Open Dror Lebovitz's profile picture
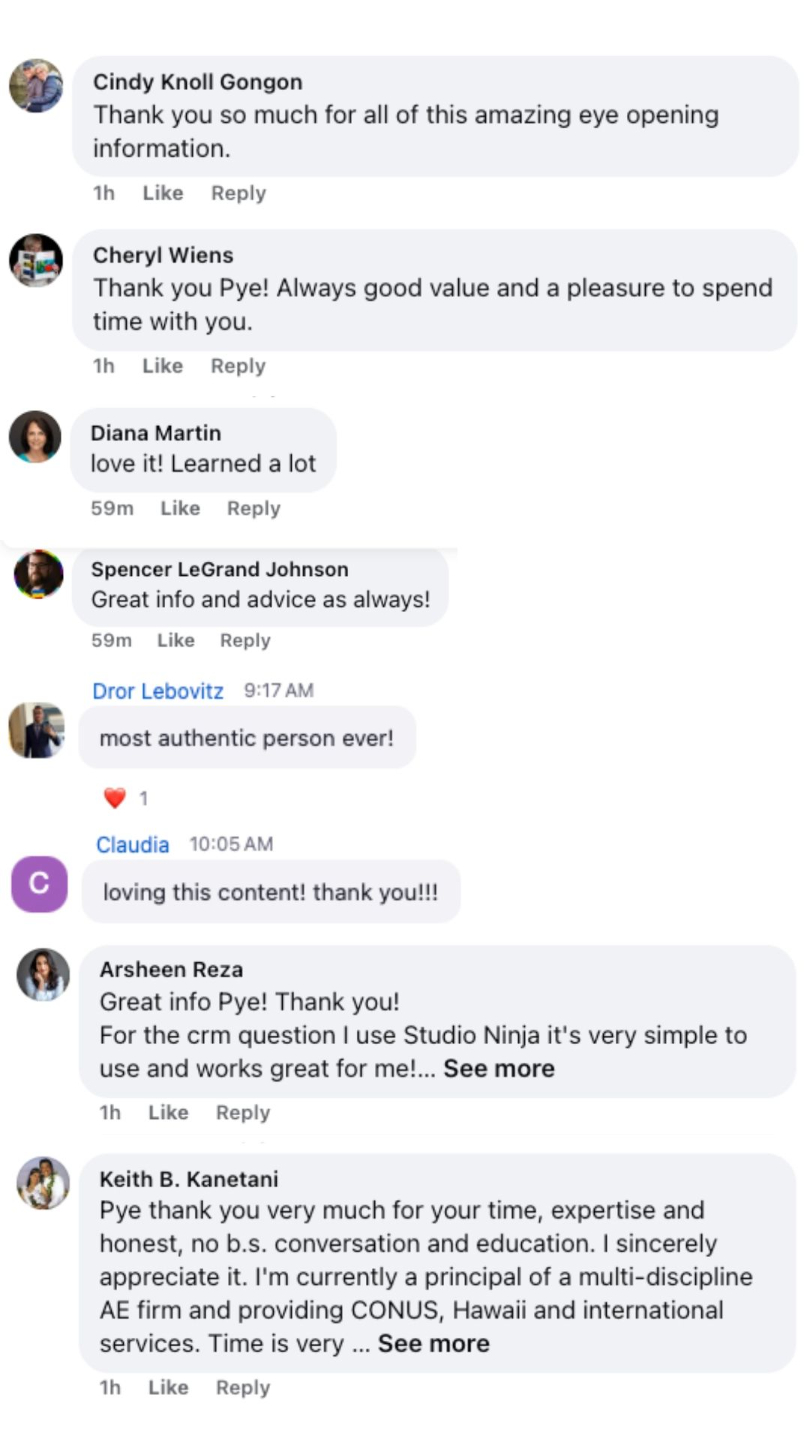Screen dimensions: 810x1440 [x=36, y=730]
